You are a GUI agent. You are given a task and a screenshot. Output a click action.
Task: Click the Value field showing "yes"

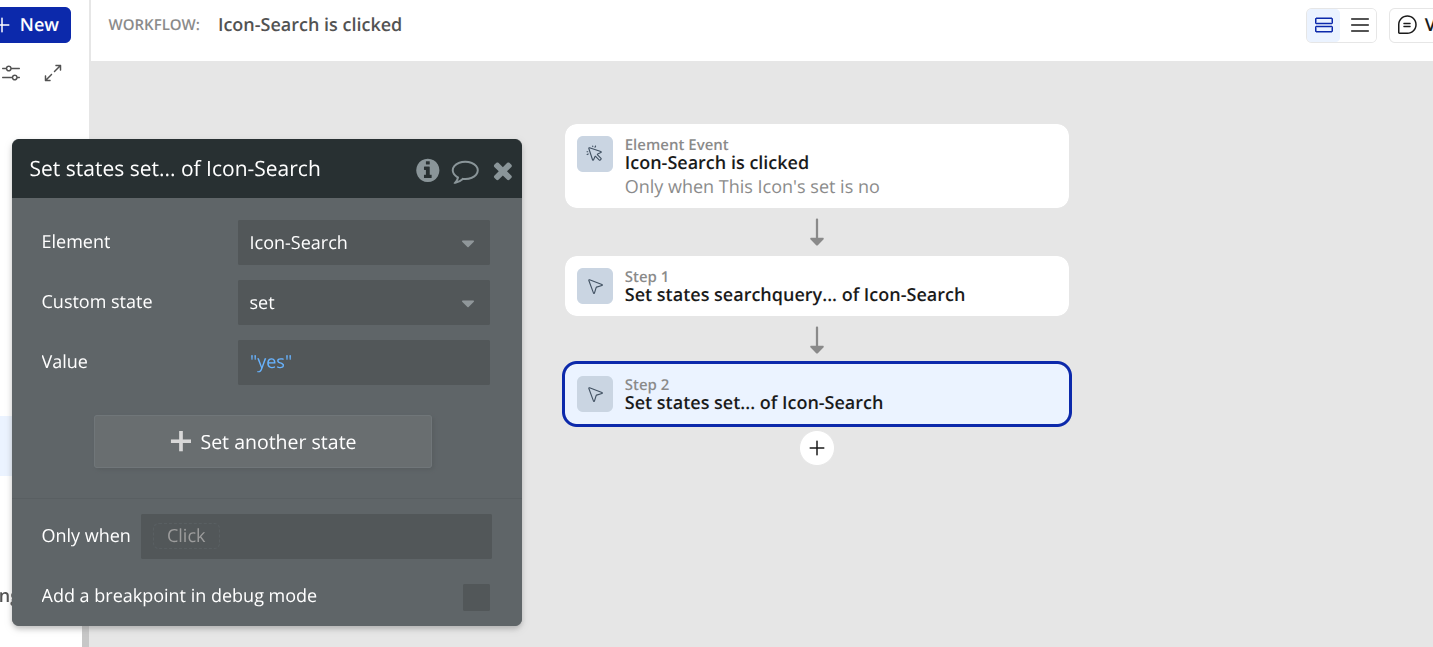point(363,362)
